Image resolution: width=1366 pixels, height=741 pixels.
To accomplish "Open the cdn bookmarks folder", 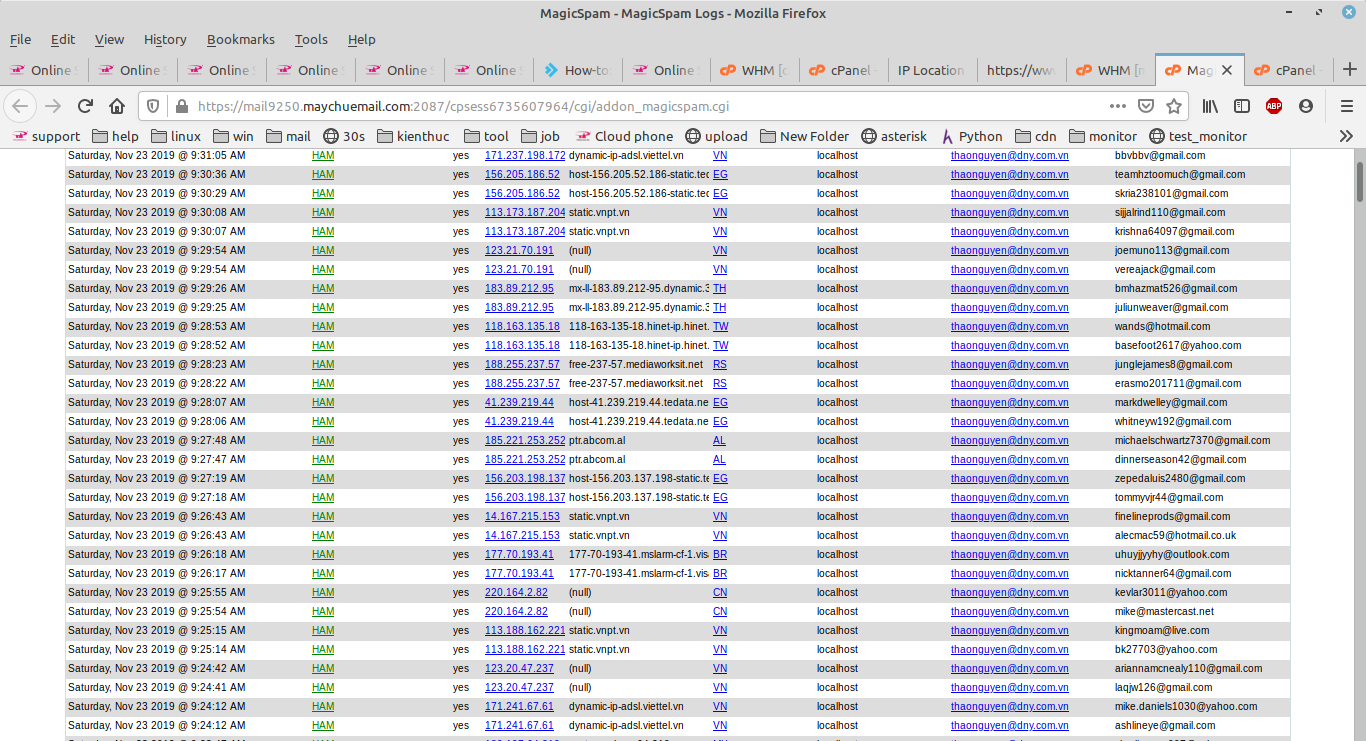I will (x=1035, y=136).
